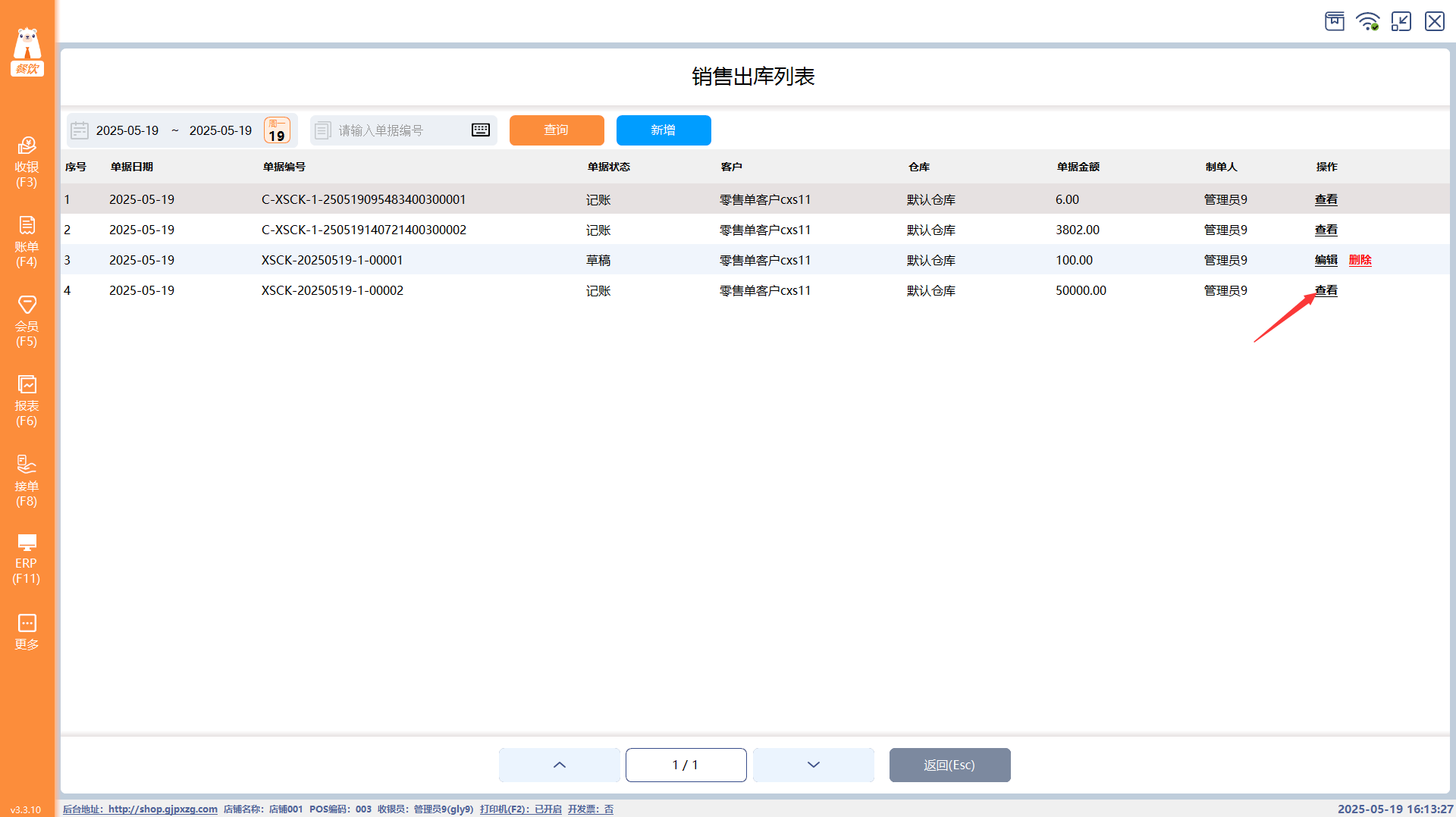The height and width of the screenshot is (817, 1456).
Task: Click 编辑 link for order XSCK-20250519-1-00001
Action: coord(1326,260)
